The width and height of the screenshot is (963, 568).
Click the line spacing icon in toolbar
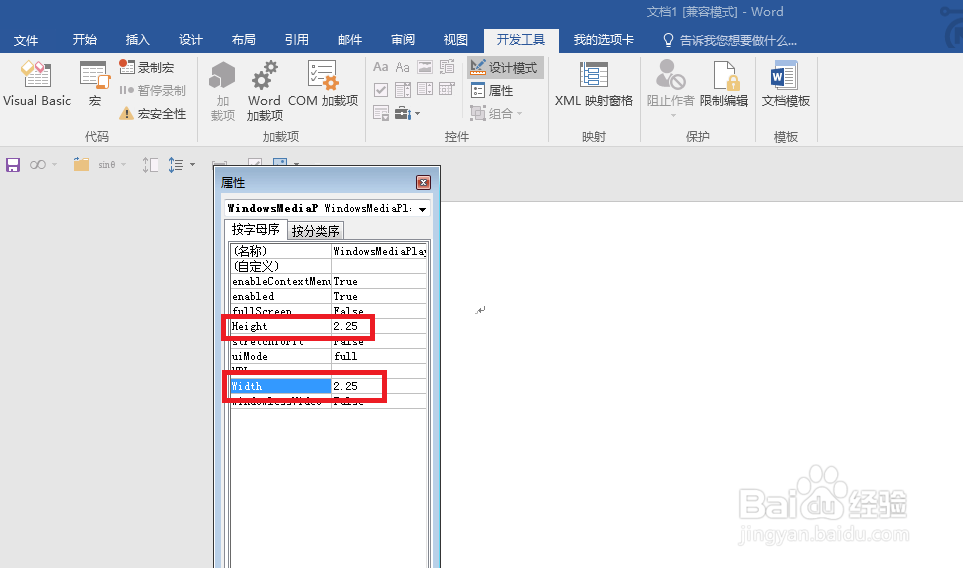[176, 165]
